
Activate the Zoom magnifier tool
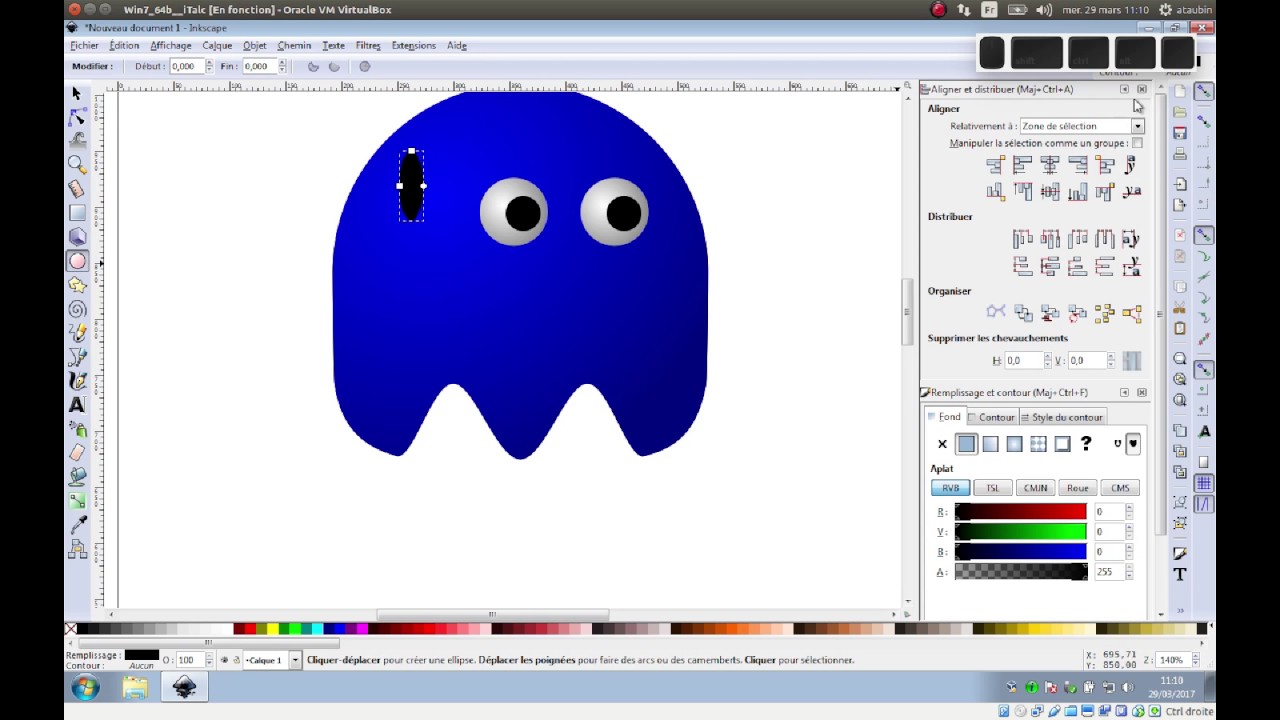[77, 165]
